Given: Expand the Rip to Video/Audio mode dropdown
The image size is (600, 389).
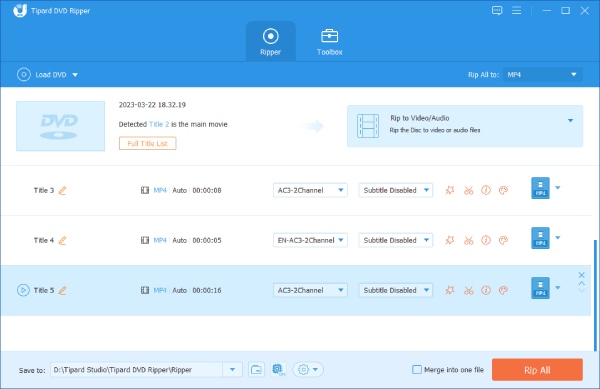Looking at the screenshot, I should coord(570,120).
